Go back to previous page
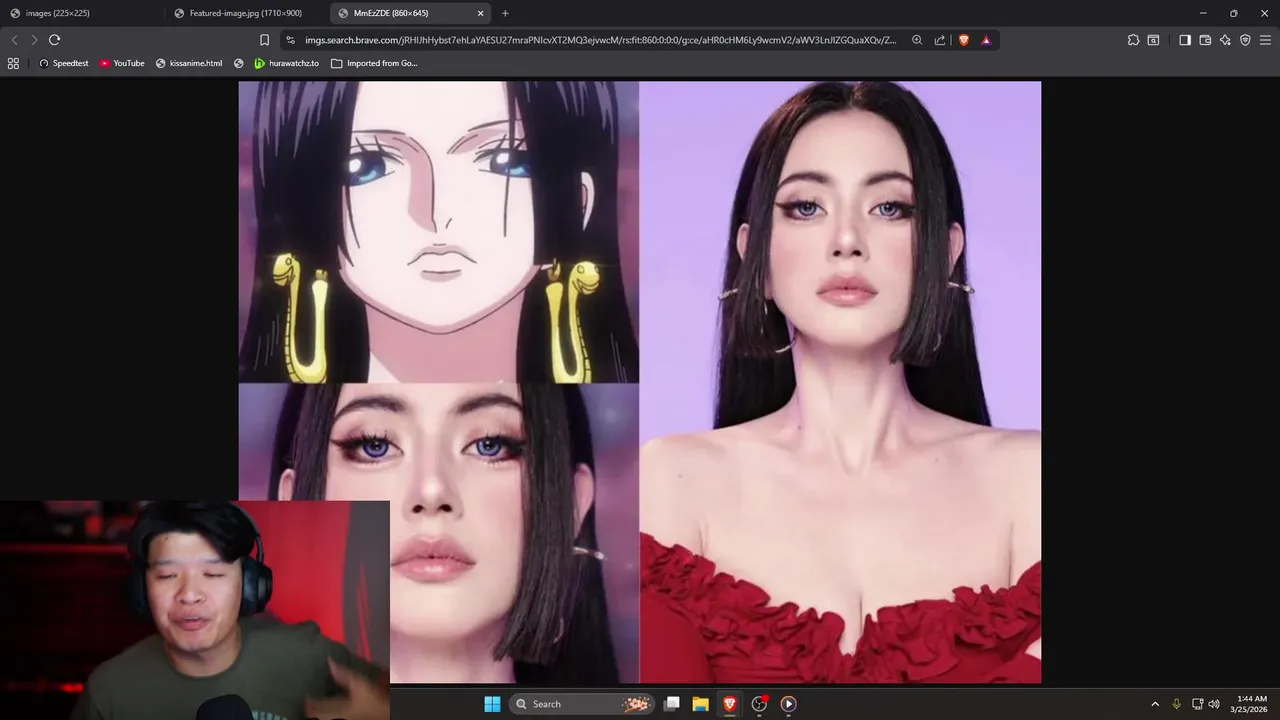The image size is (1280, 720). click(14, 40)
